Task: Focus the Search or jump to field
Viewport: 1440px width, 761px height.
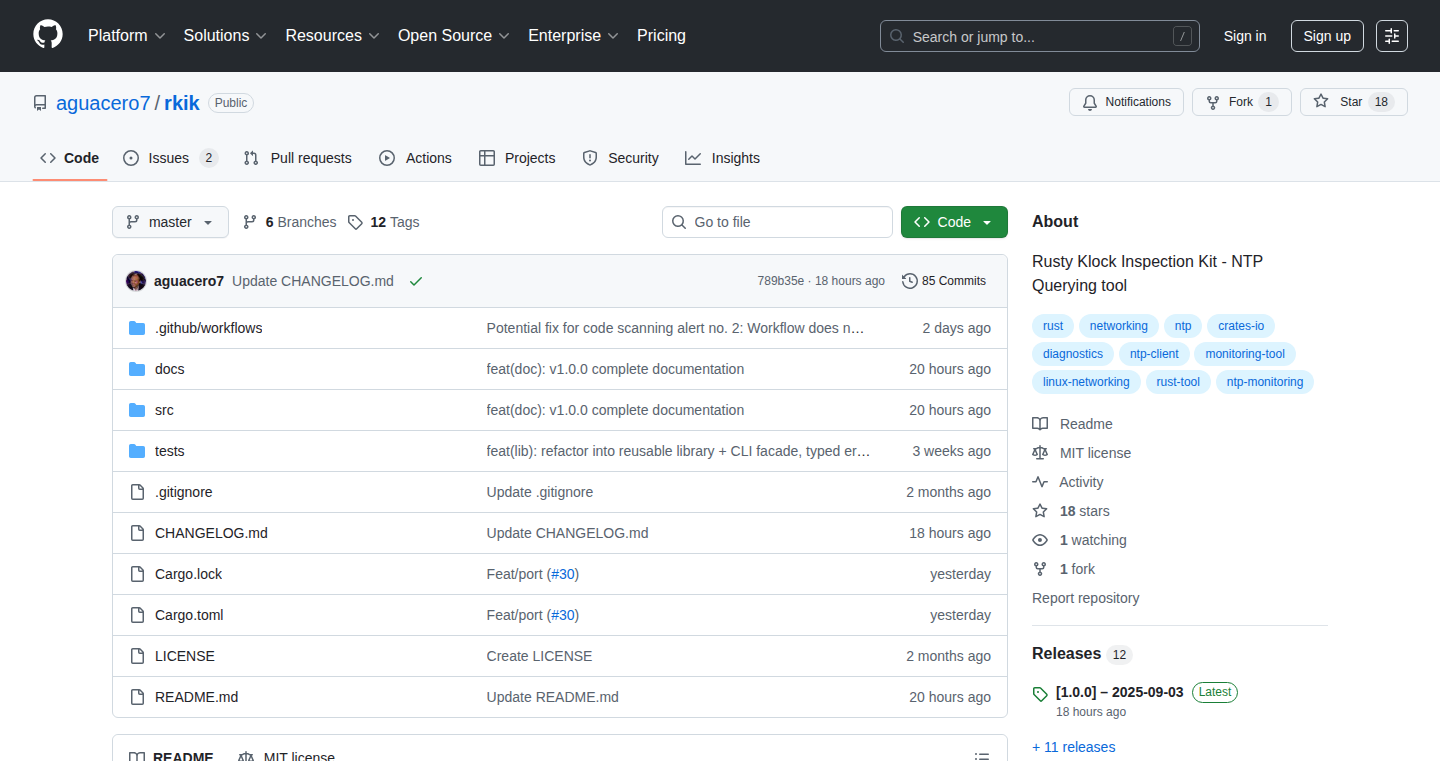Action: [1040, 36]
